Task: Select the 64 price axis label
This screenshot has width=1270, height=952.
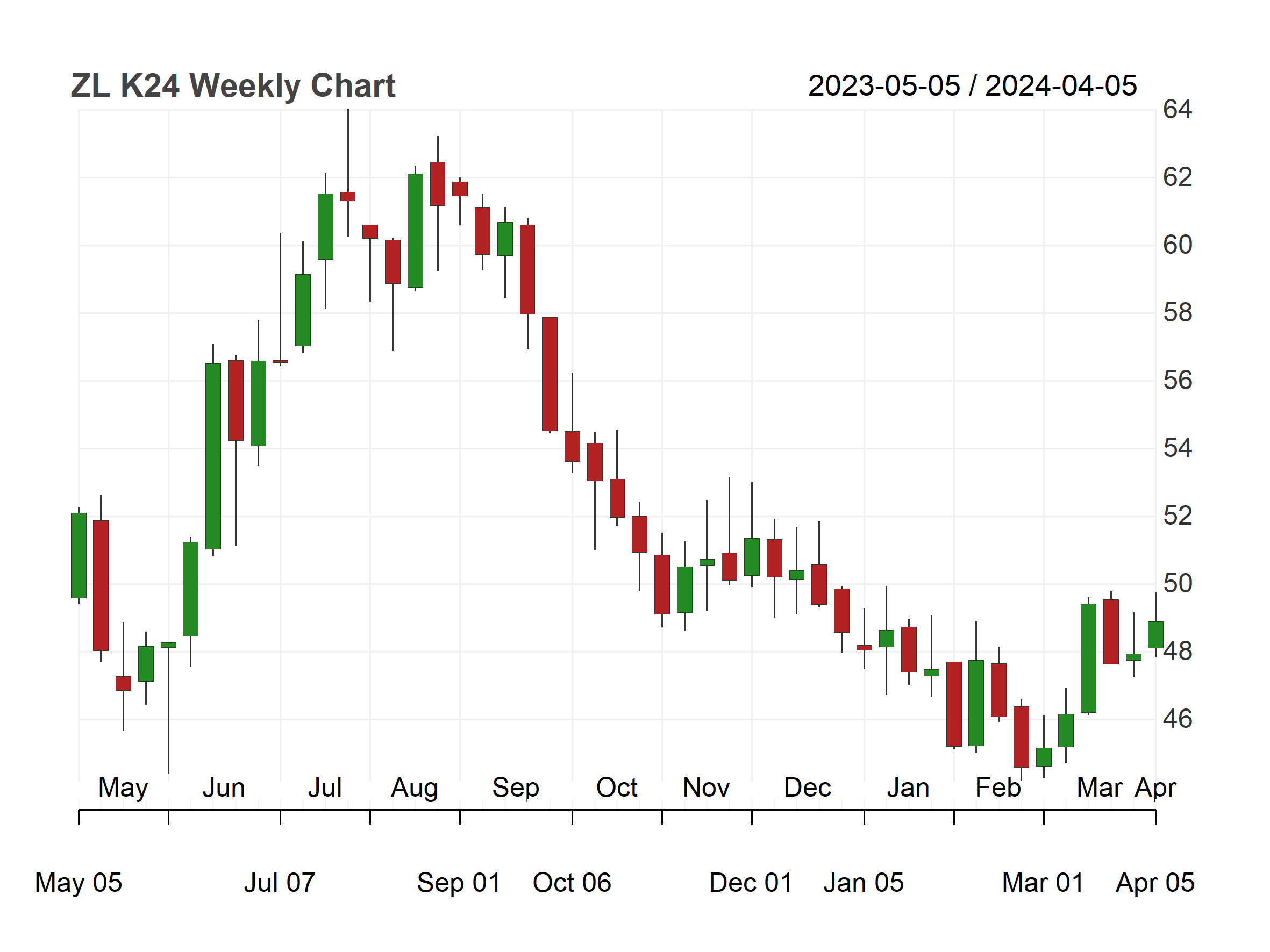Action: point(1177,109)
